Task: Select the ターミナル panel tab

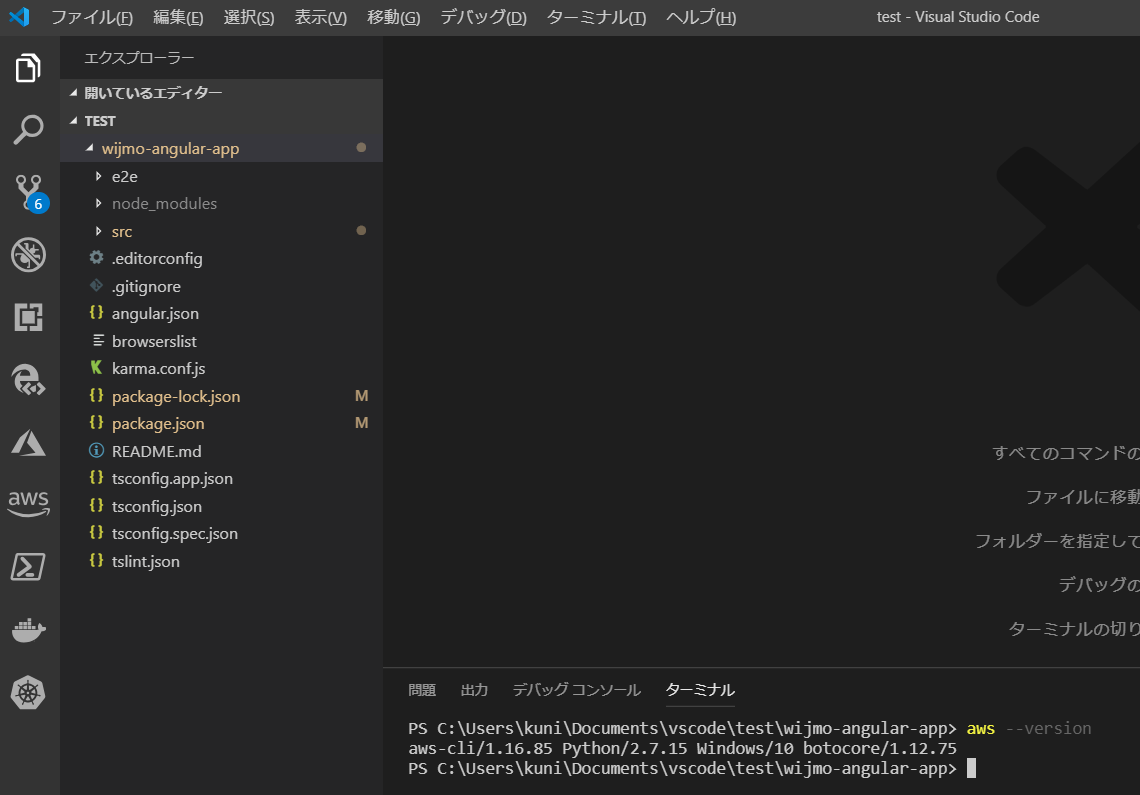Action: click(700, 690)
